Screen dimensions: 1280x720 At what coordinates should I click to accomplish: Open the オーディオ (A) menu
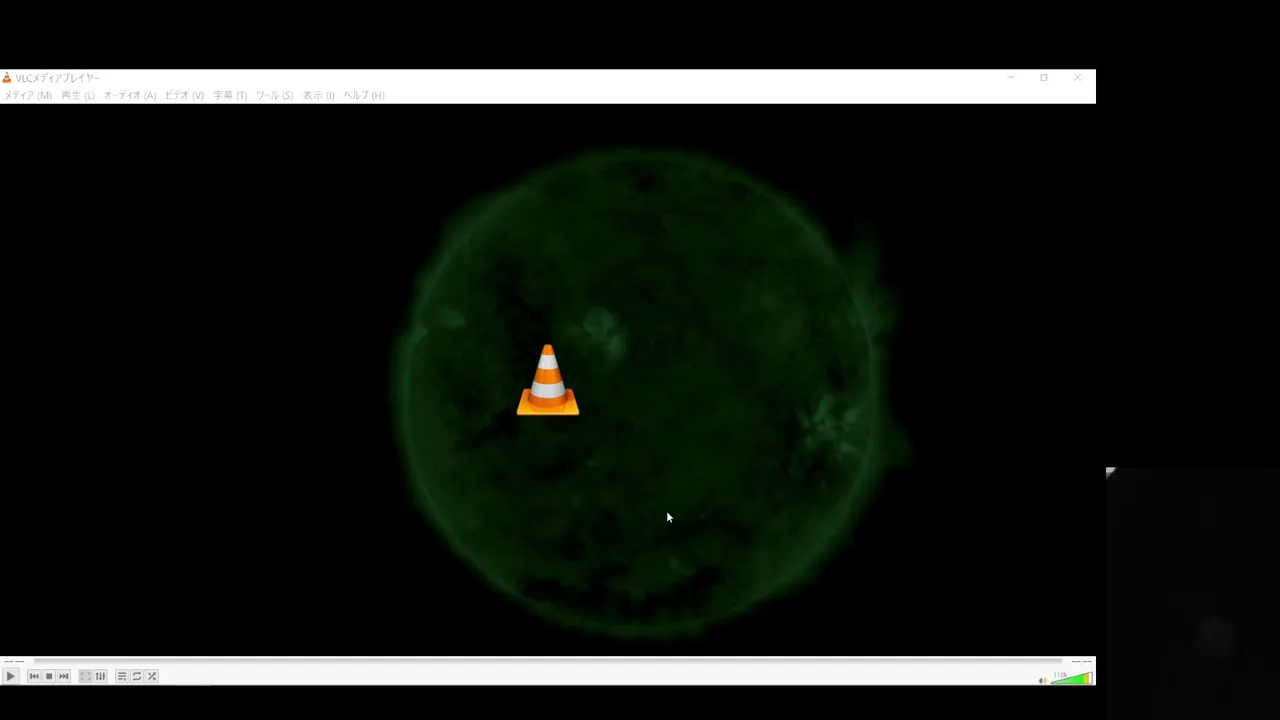coord(130,95)
